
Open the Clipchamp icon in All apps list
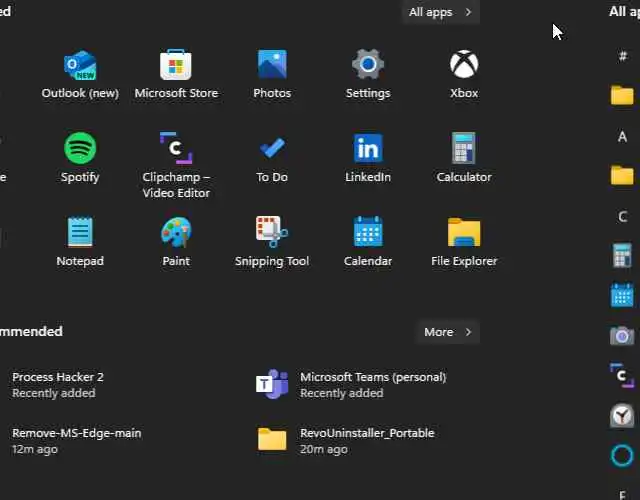point(622,375)
